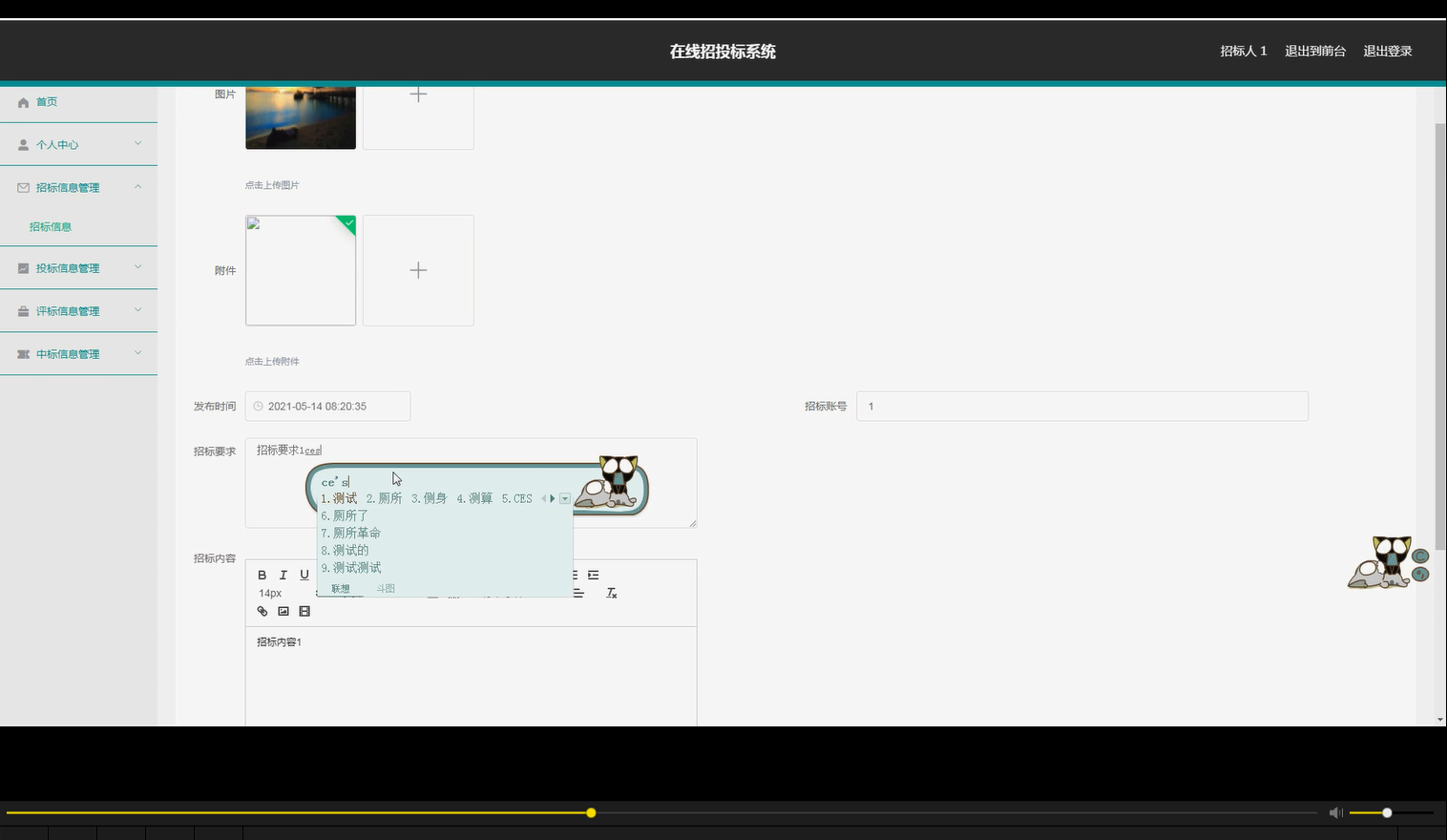The width and height of the screenshot is (1447, 840).
Task: Expand the 投标信息管理 menu chevron
Action: pos(138,267)
